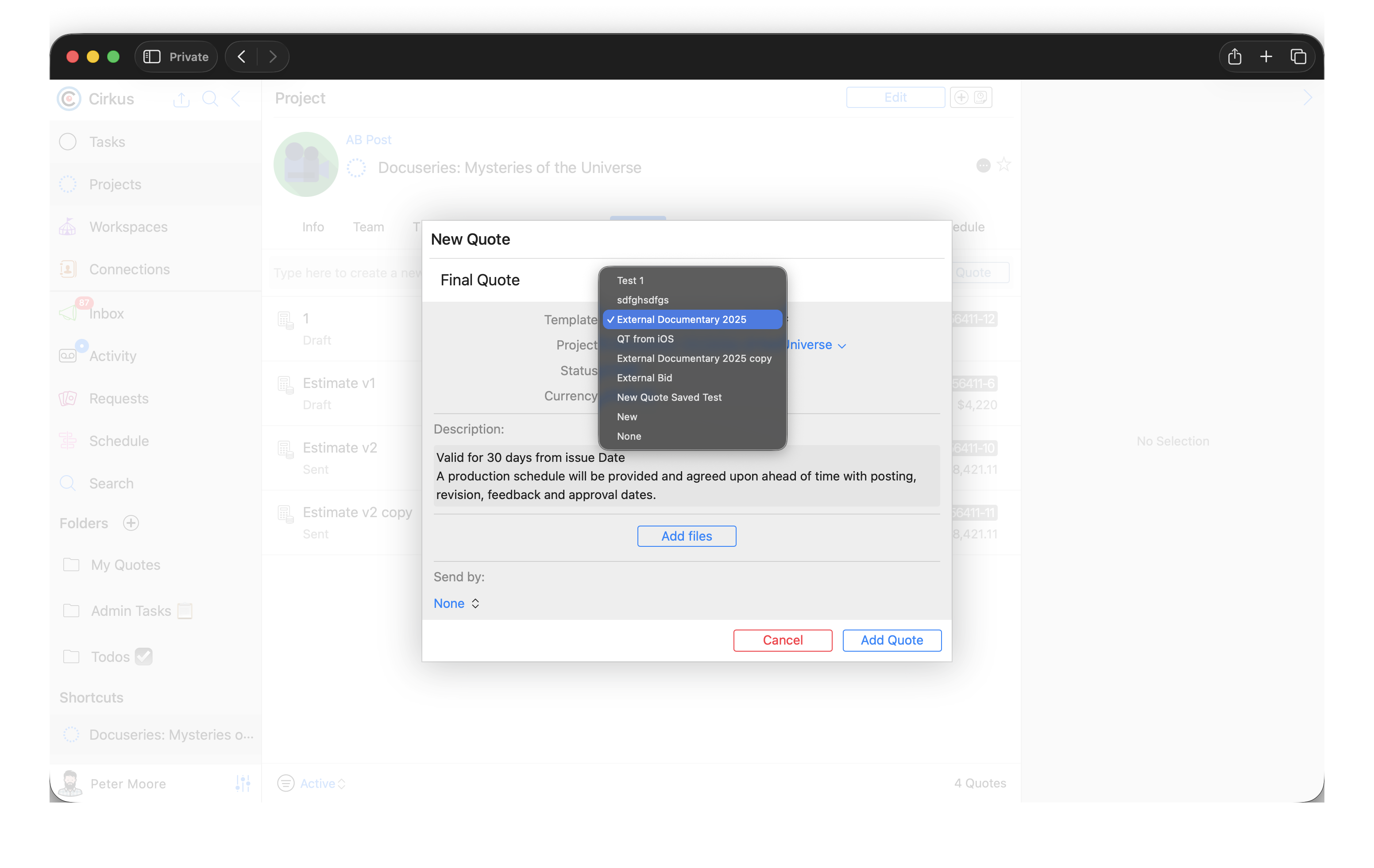The width and height of the screenshot is (1374, 868).
Task: Open settings sliders icon beside Peter Moore
Action: click(x=243, y=783)
